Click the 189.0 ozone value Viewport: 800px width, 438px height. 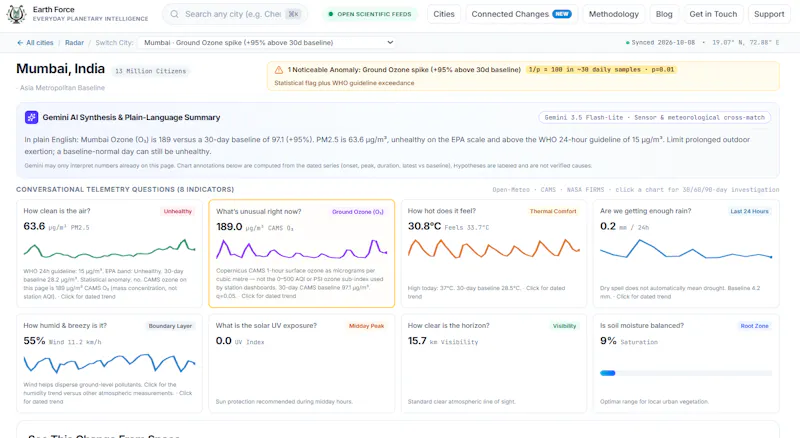point(229,227)
